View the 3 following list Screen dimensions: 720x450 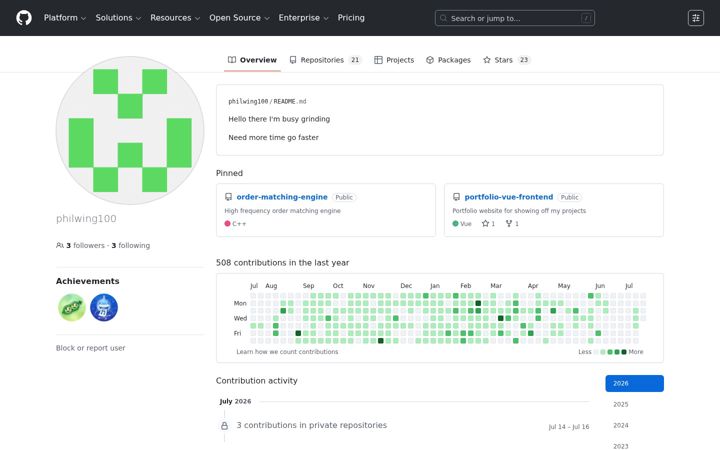coord(131,246)
